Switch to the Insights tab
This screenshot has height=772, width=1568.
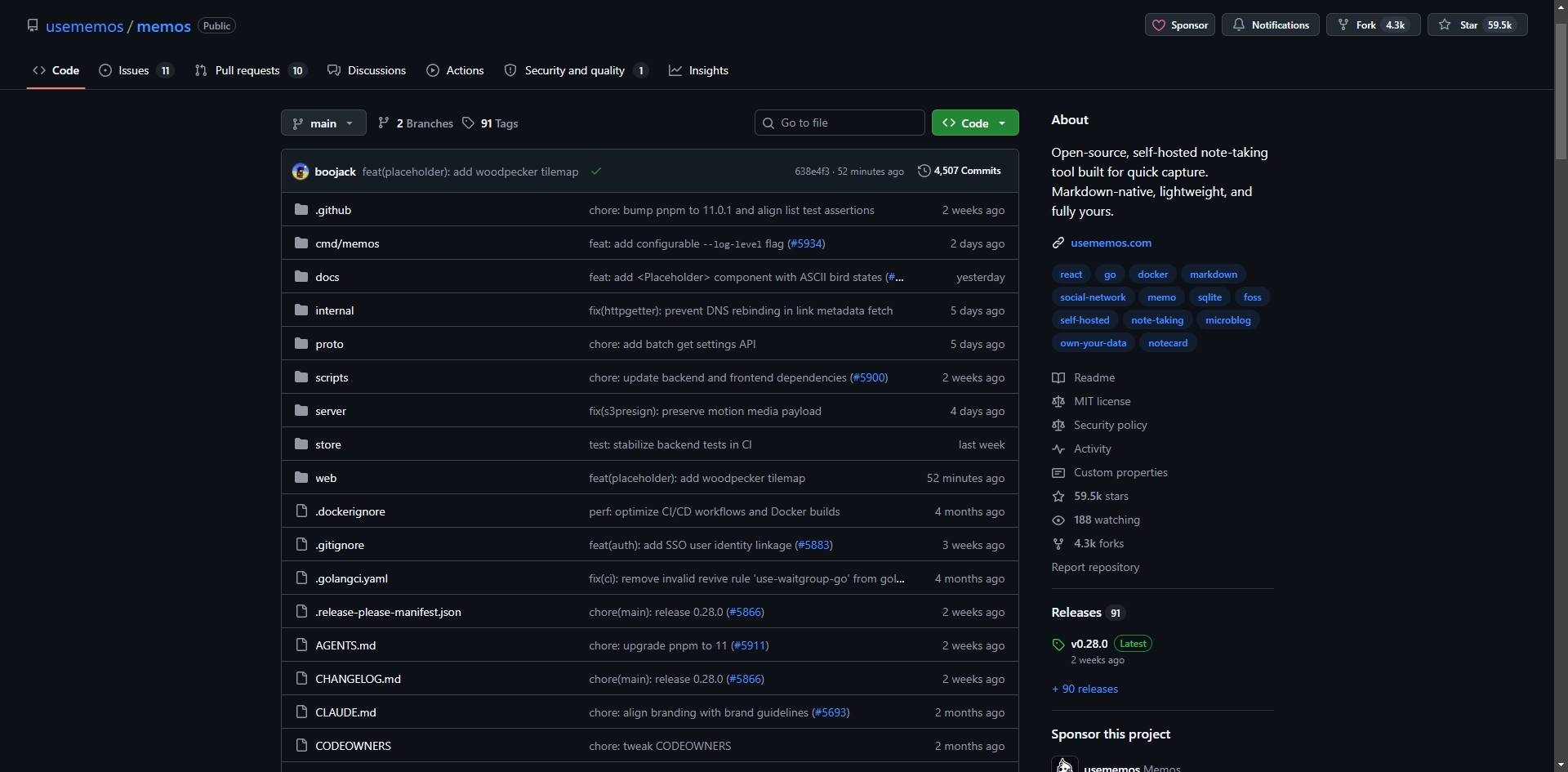click(699, 70)
